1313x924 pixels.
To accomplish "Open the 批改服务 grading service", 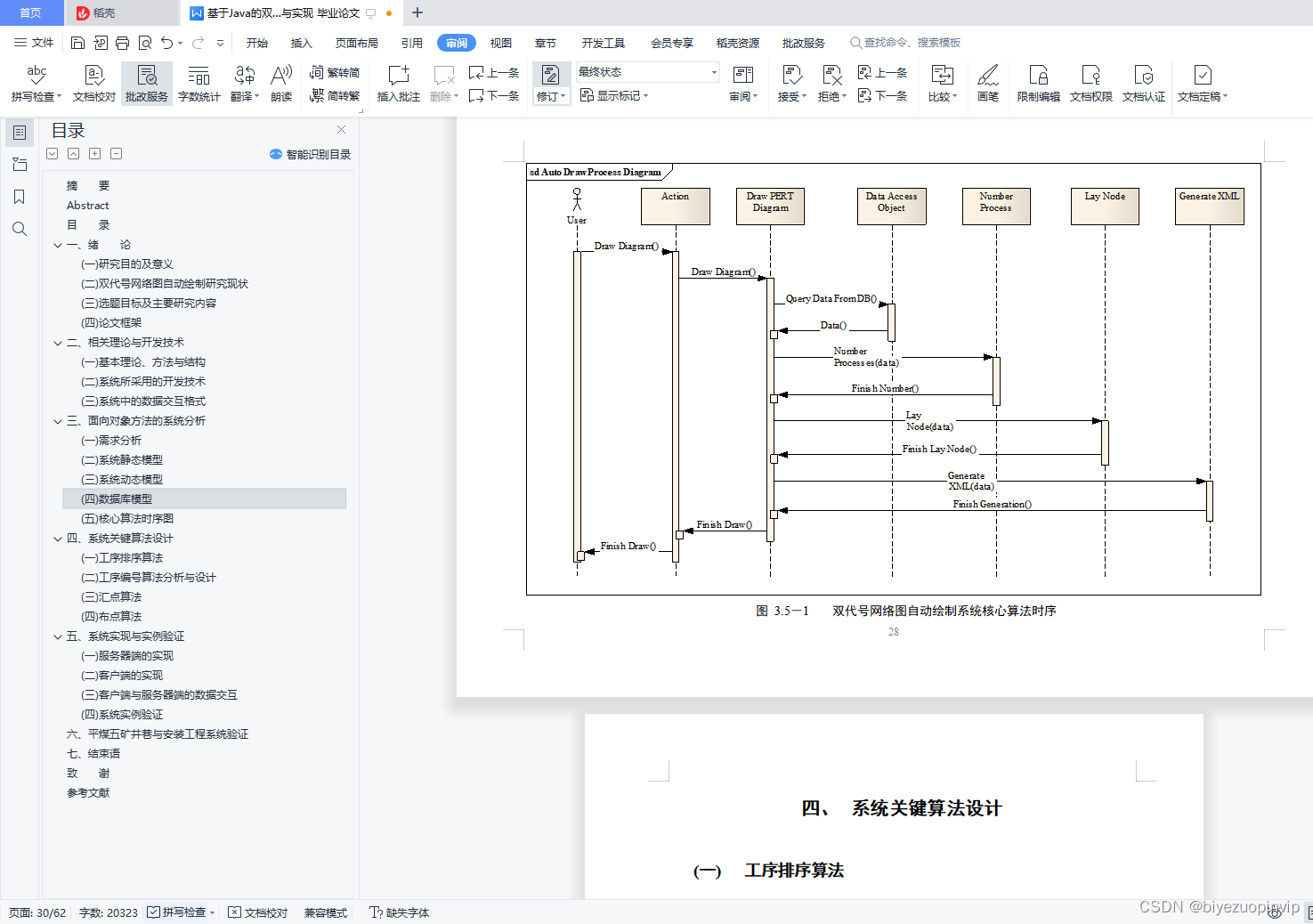I will (147, 83).
